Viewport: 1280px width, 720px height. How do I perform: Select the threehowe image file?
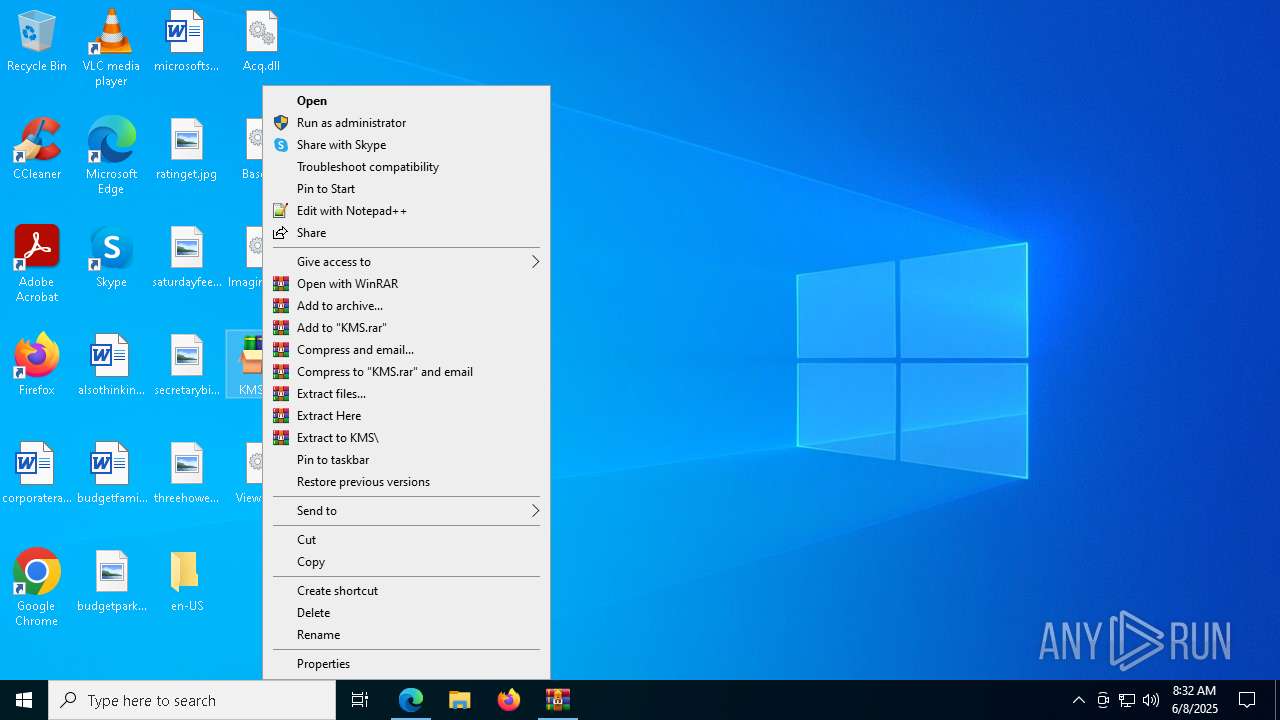coord(186,474)
